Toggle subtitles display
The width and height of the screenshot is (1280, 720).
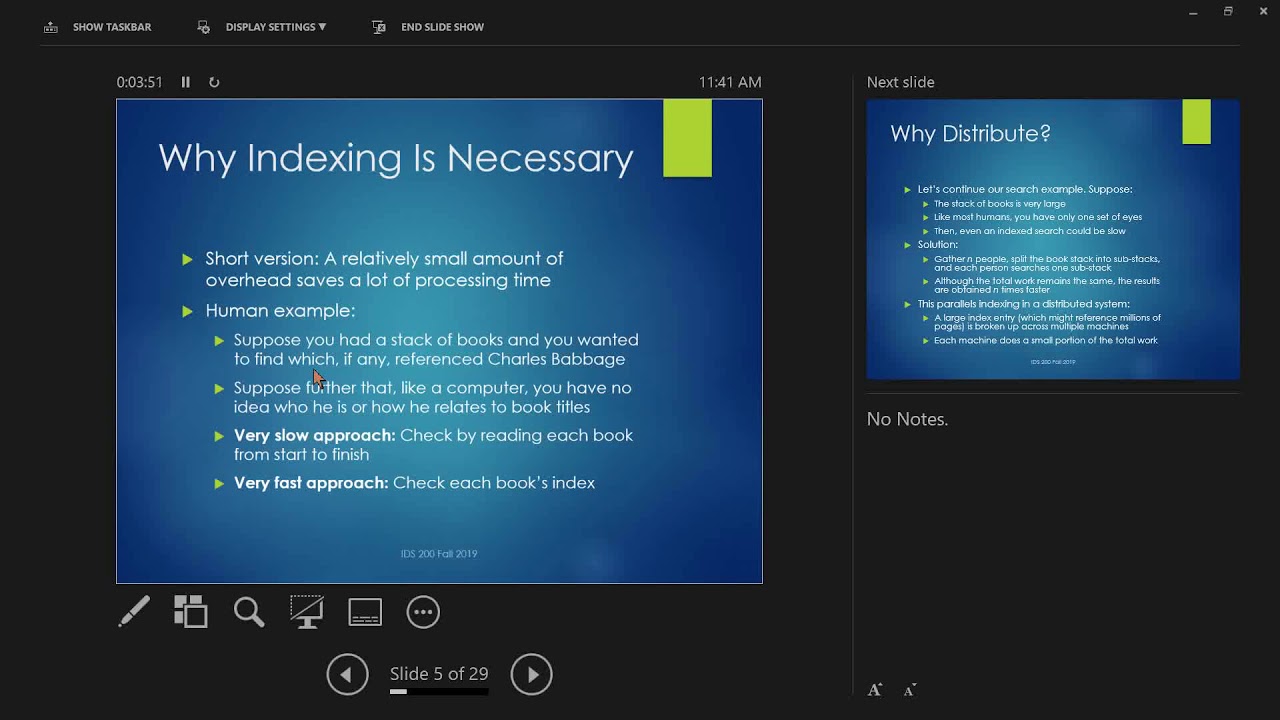(365, 612)
